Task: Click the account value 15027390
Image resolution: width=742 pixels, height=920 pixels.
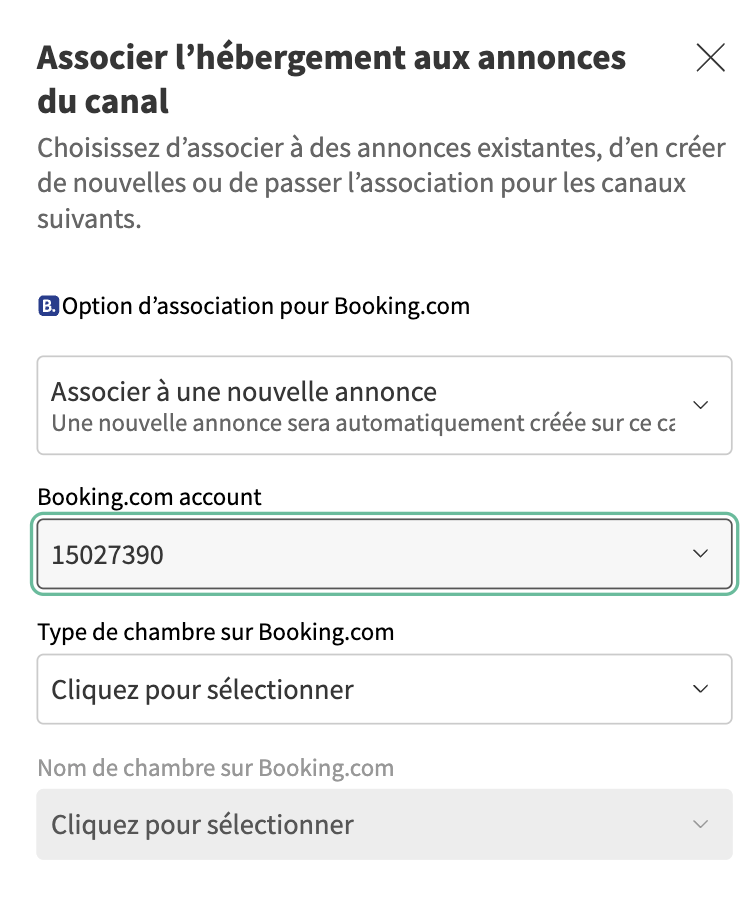Action: click(107, 553)
